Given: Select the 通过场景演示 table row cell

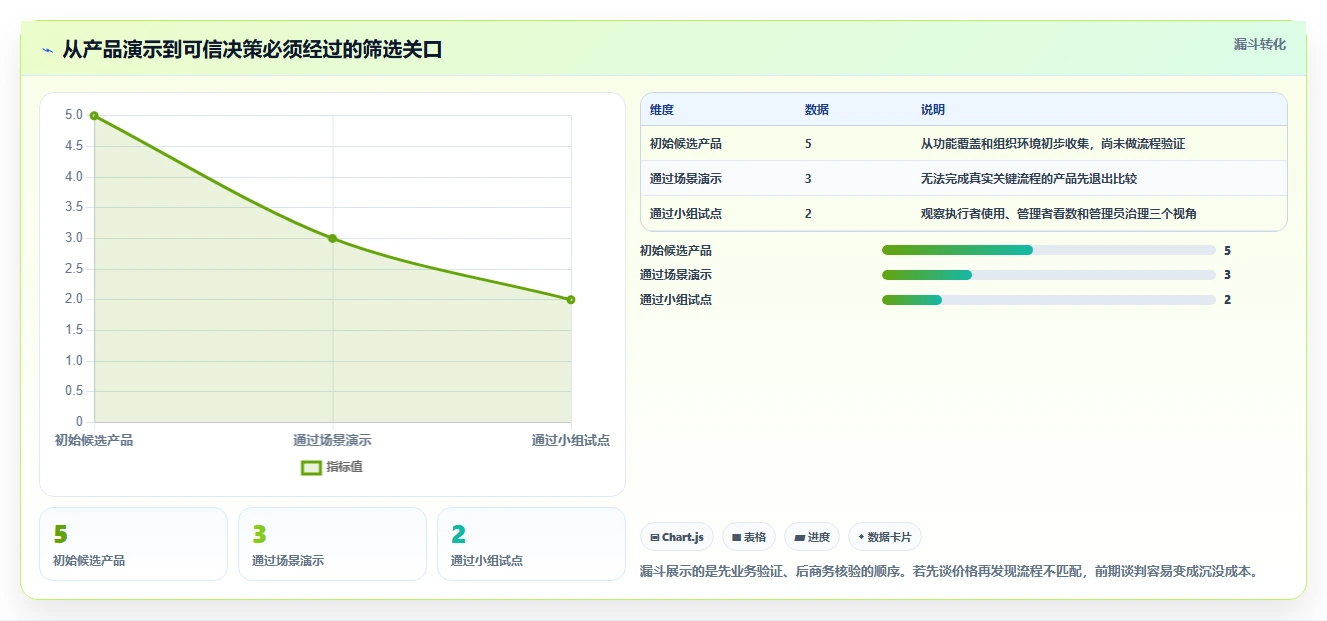Looking at the screenshot, I should pyautogui.click(x=686, y=179).
